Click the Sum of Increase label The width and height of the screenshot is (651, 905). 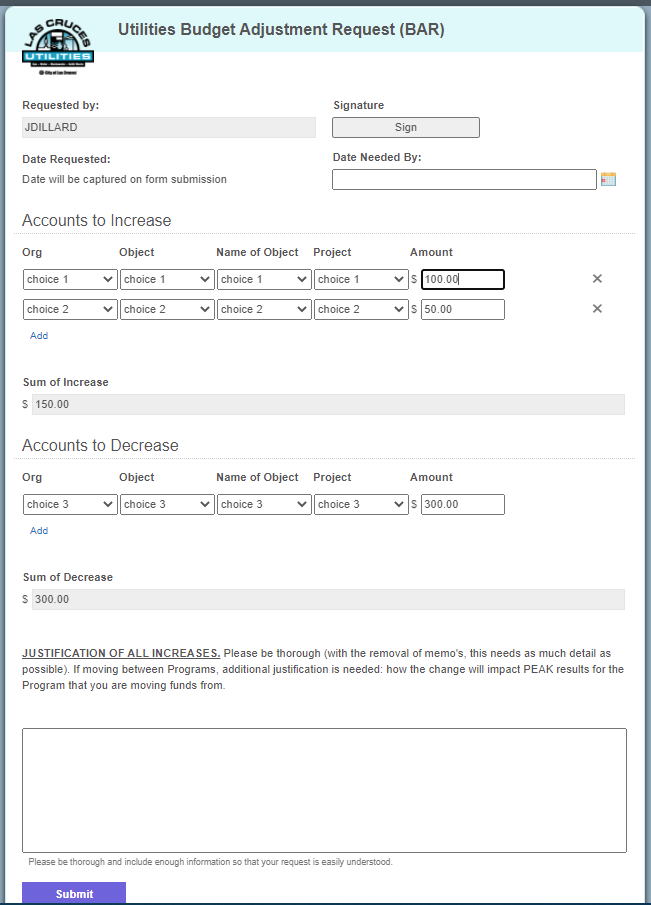pyautogui.click(x=66, y=382)
